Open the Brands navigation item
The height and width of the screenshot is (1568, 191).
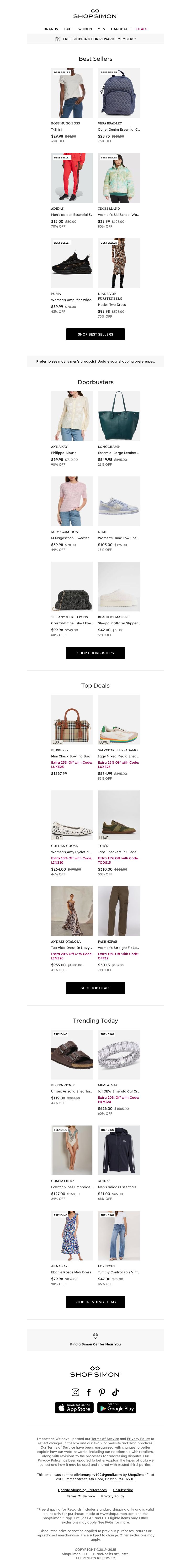pyautogui.click(x=51, y=29)
